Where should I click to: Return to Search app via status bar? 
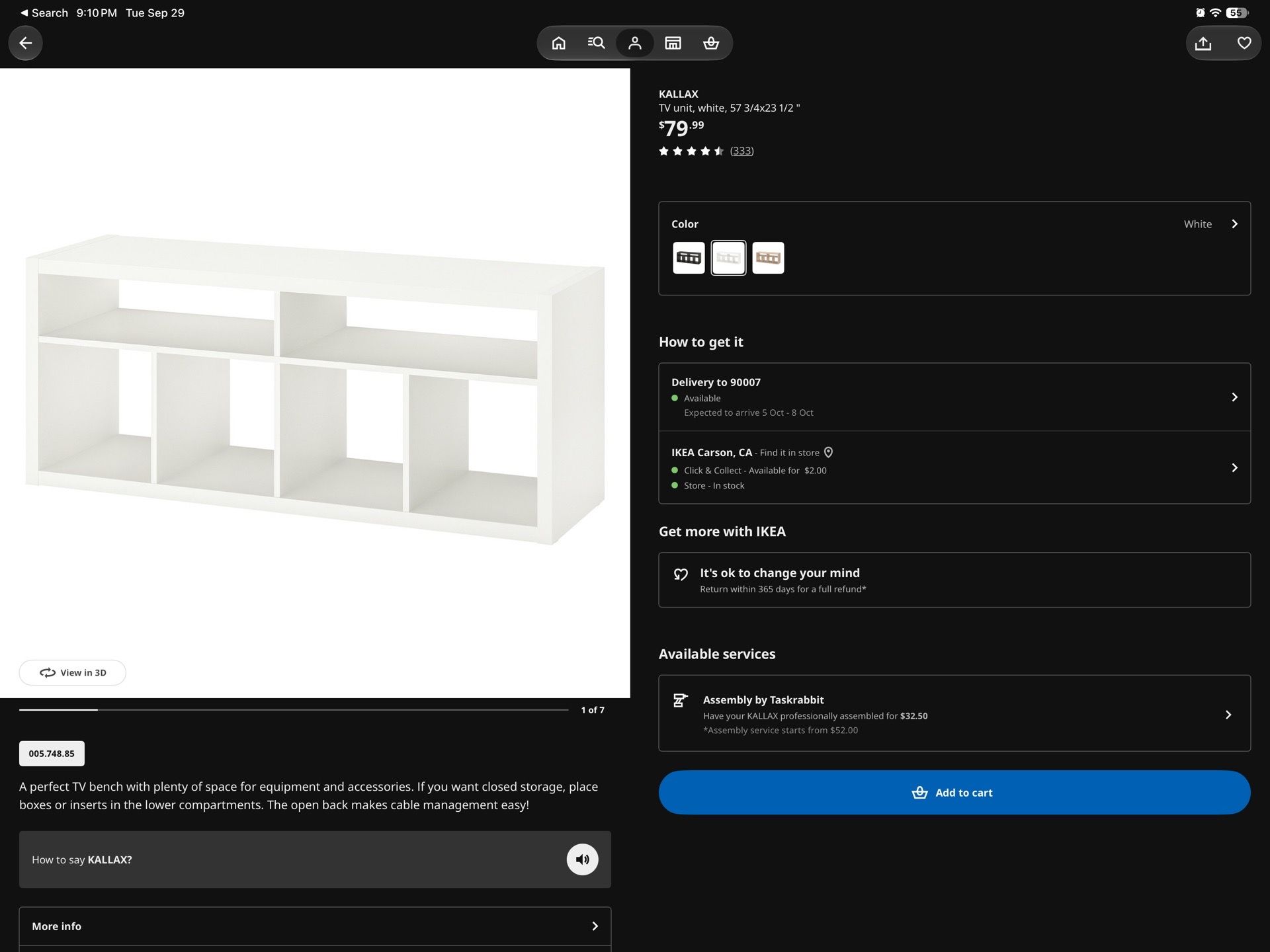(x=44, y=13)
